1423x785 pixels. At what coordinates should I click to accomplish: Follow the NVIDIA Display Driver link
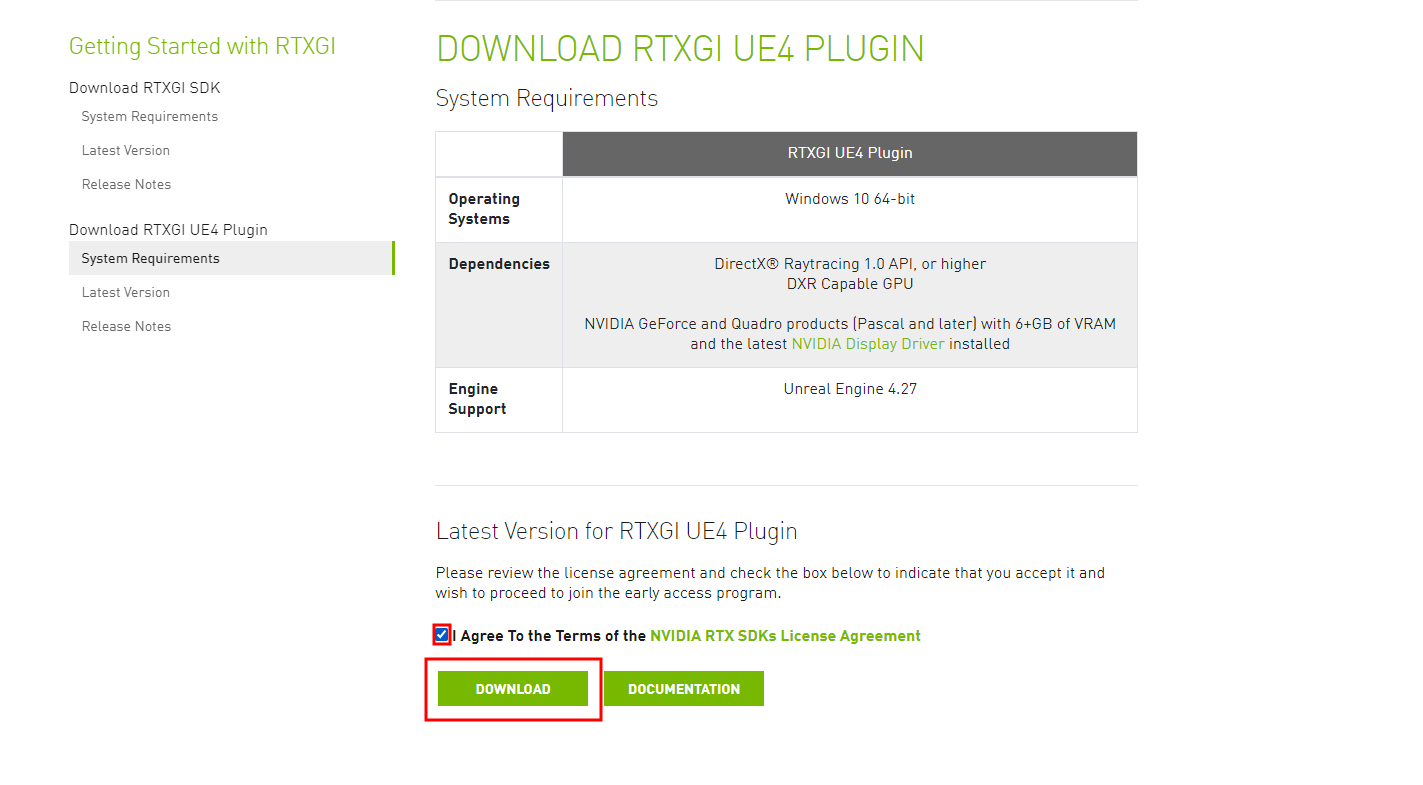868,344
